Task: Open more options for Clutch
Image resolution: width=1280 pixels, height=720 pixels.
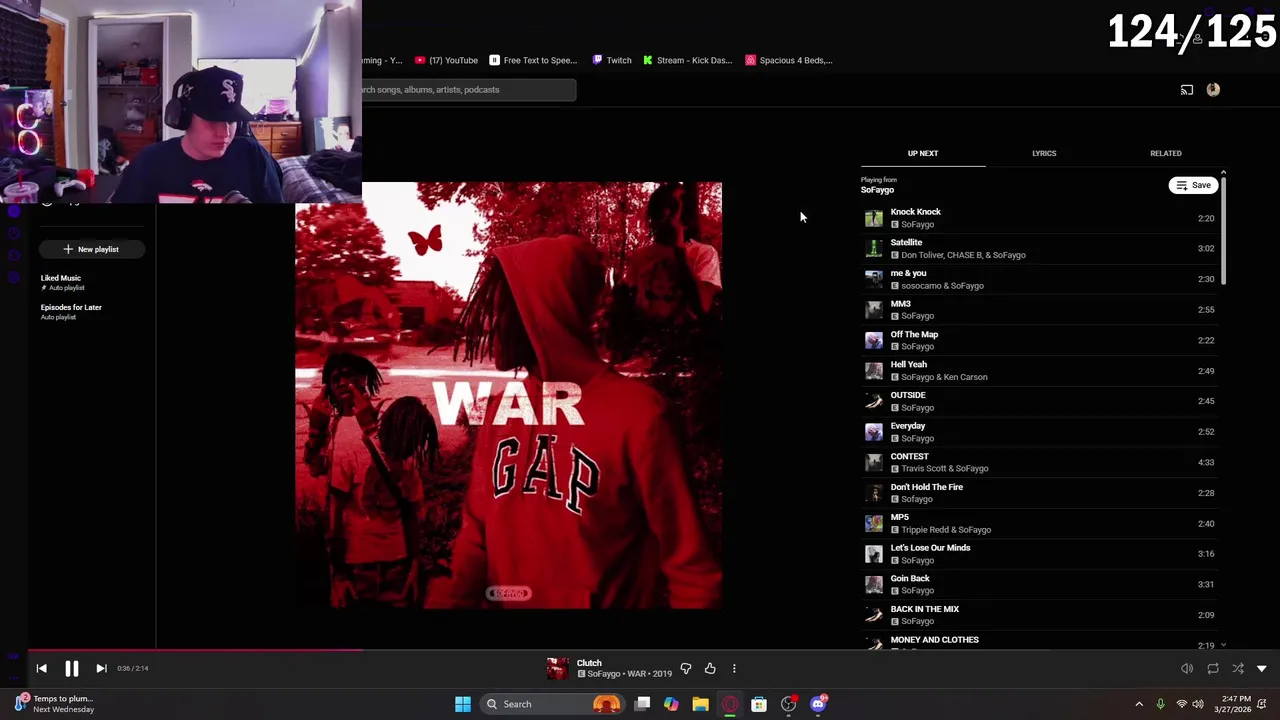Action: (x=734, y=668)
